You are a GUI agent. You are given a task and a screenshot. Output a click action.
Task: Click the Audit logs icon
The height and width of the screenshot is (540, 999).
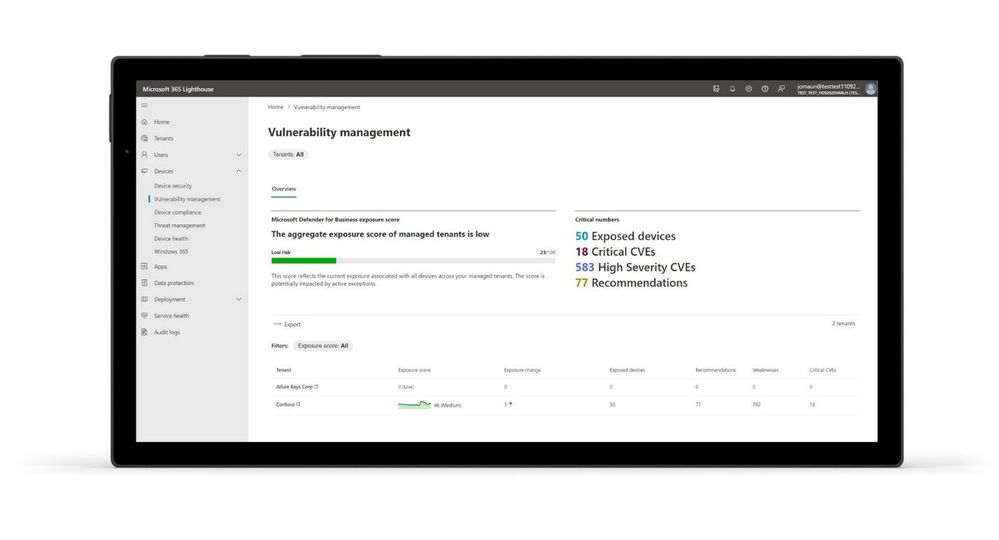tap(145, 332)
